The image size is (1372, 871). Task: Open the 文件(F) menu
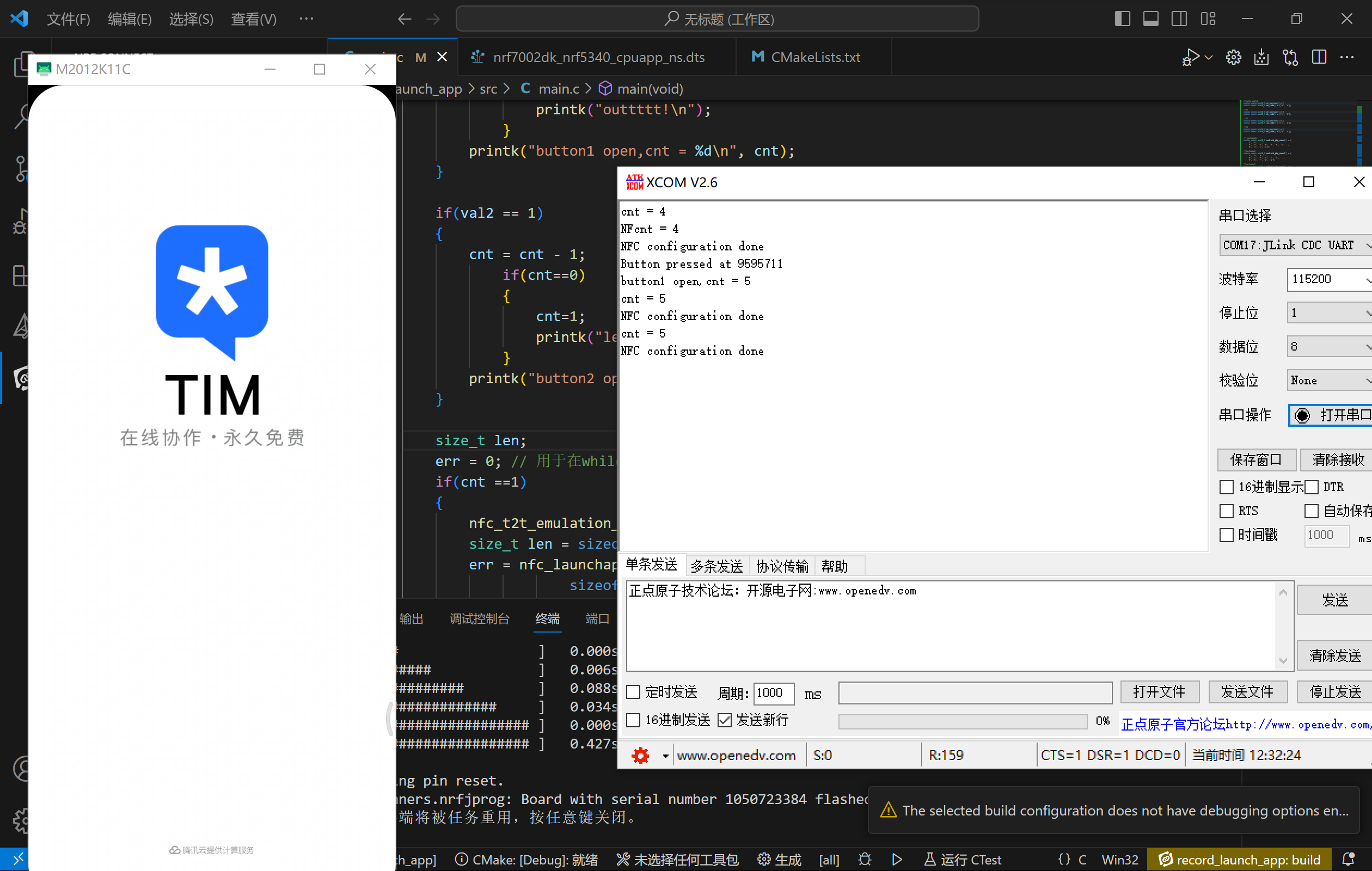(x=69, y=20)
